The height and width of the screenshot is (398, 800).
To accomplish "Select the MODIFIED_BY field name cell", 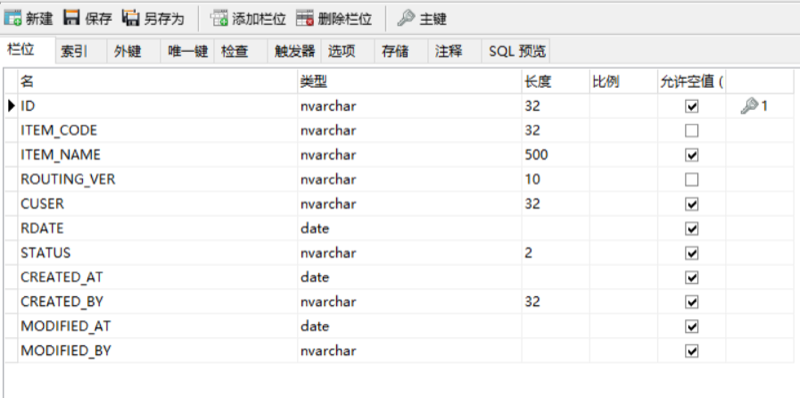I will tap(158, 351).
